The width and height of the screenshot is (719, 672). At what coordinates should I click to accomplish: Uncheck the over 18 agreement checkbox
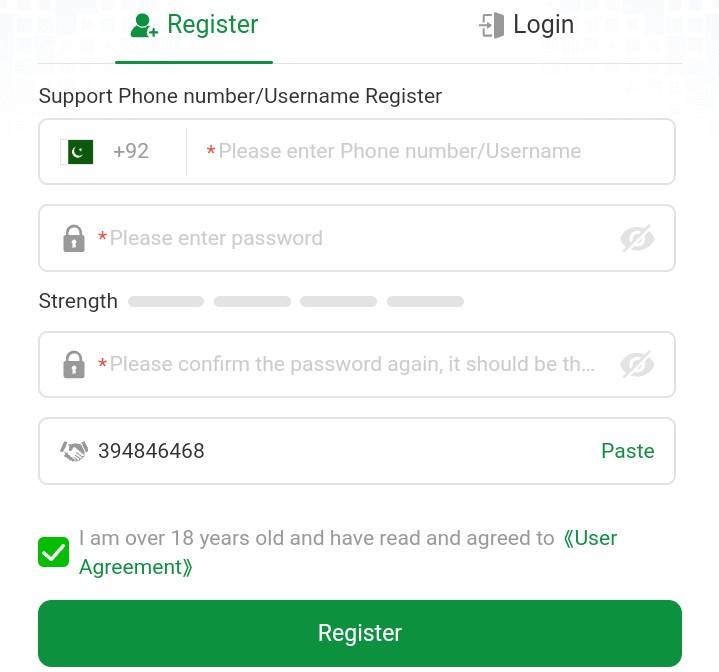[54, 552]
